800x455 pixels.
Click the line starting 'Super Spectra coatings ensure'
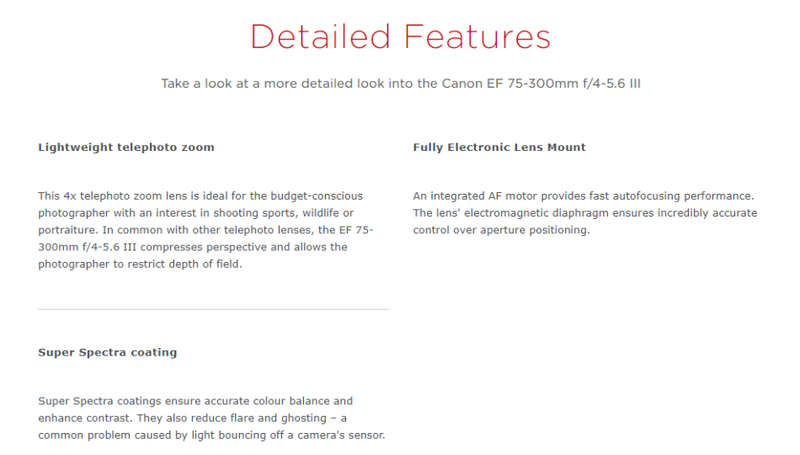pos(195,401)
